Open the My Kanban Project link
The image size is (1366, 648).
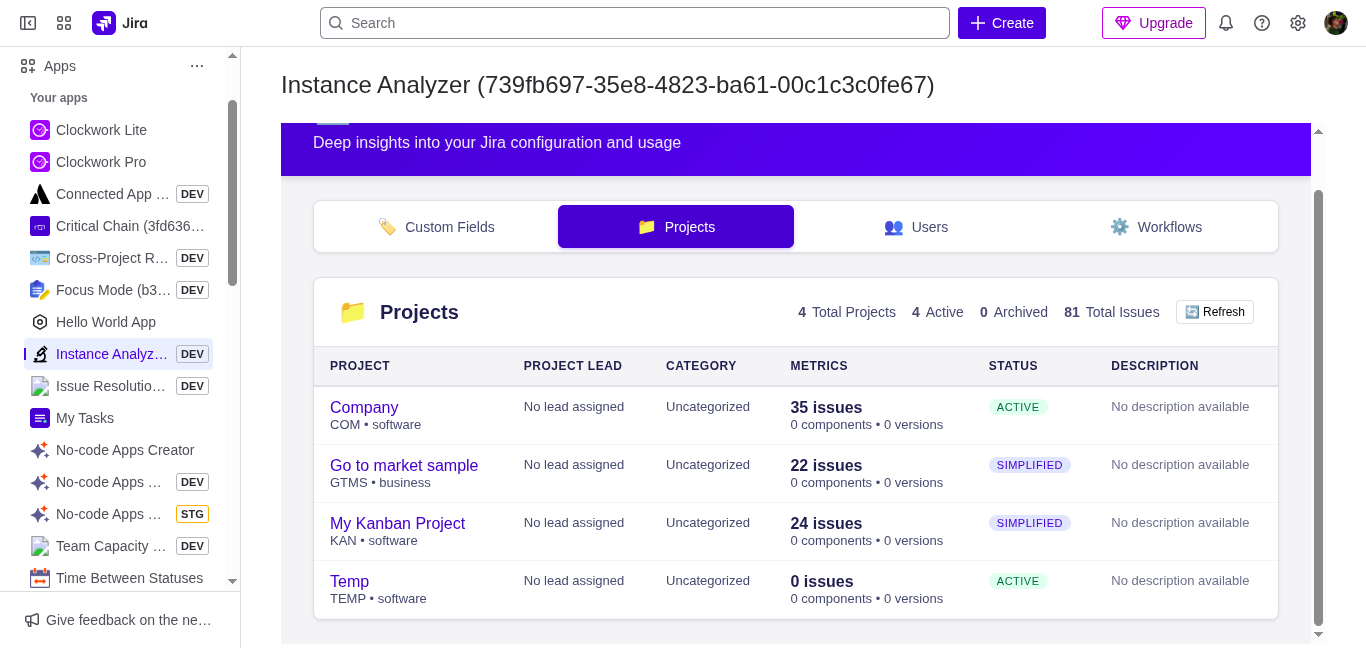pyautogui.click(x=397, y=523)
